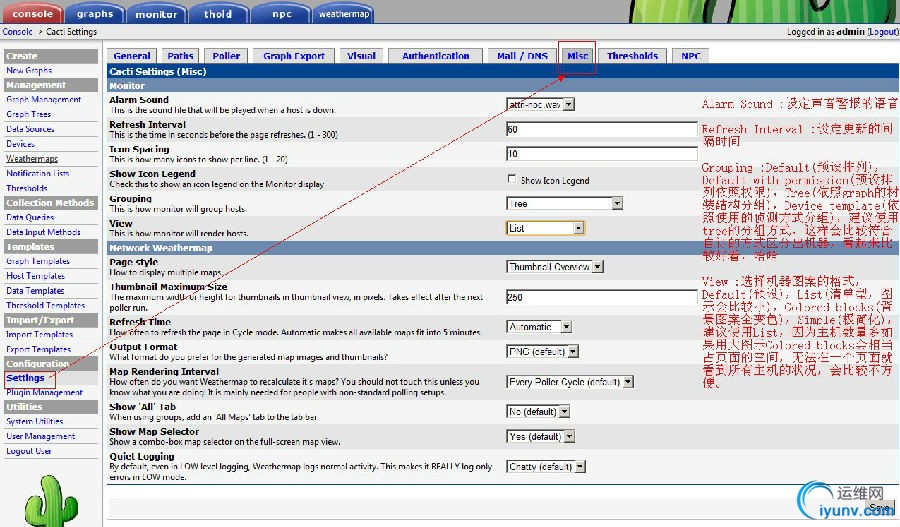Switch to the Authentication settings tab

click(x=436, y=56)
